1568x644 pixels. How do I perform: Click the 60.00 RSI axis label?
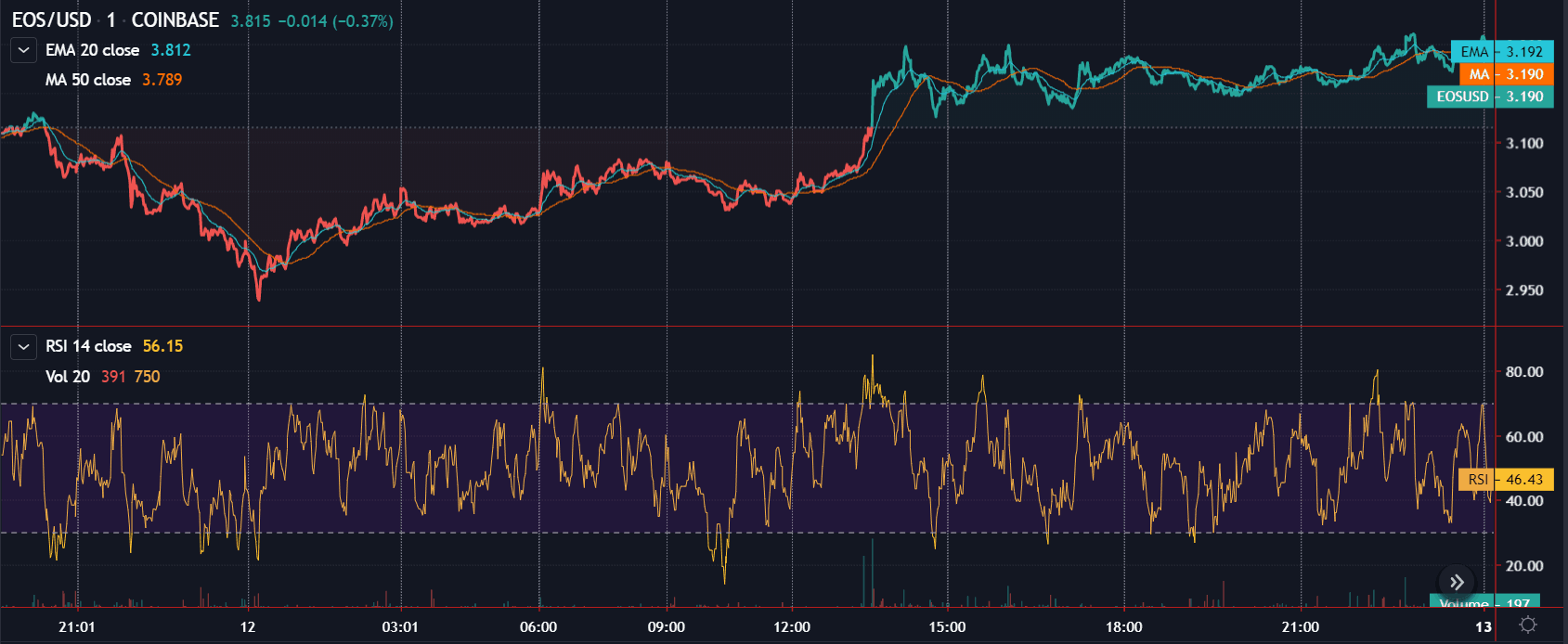[x=1524, y=437]
